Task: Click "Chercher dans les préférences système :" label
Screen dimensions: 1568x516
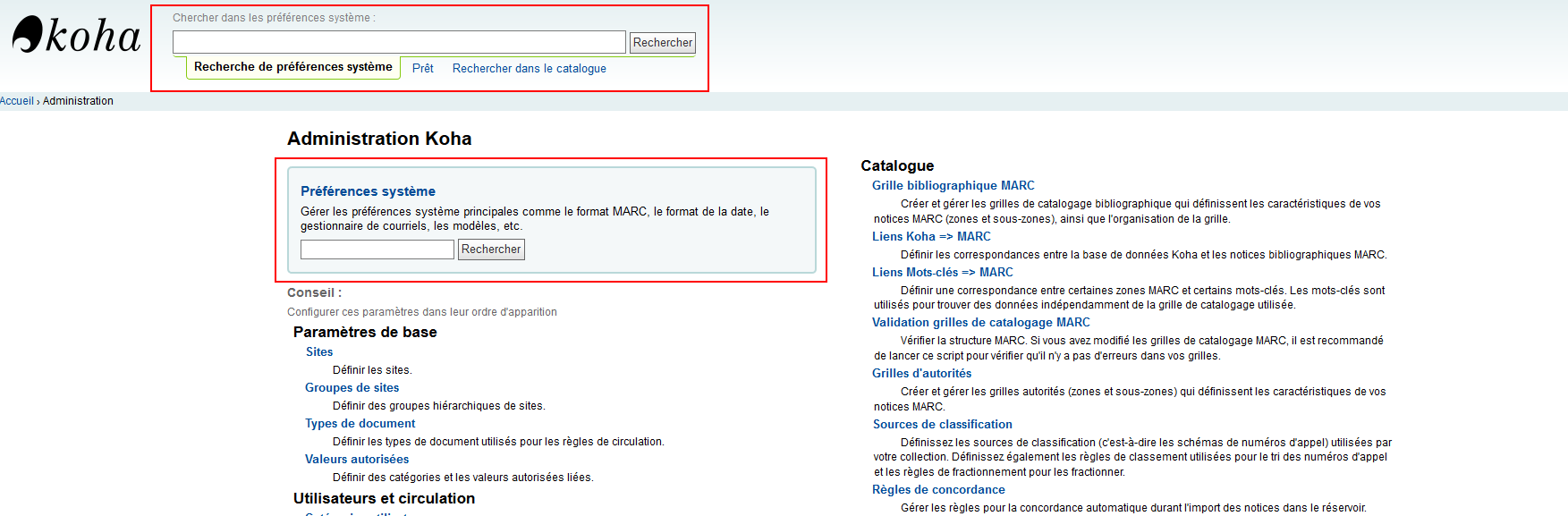Action: coord(274,18)
